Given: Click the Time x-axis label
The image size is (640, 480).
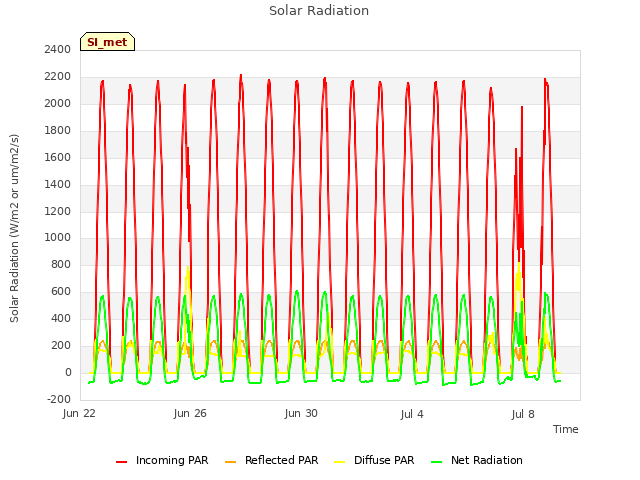Looking at the screenshot, I should 565,429.
